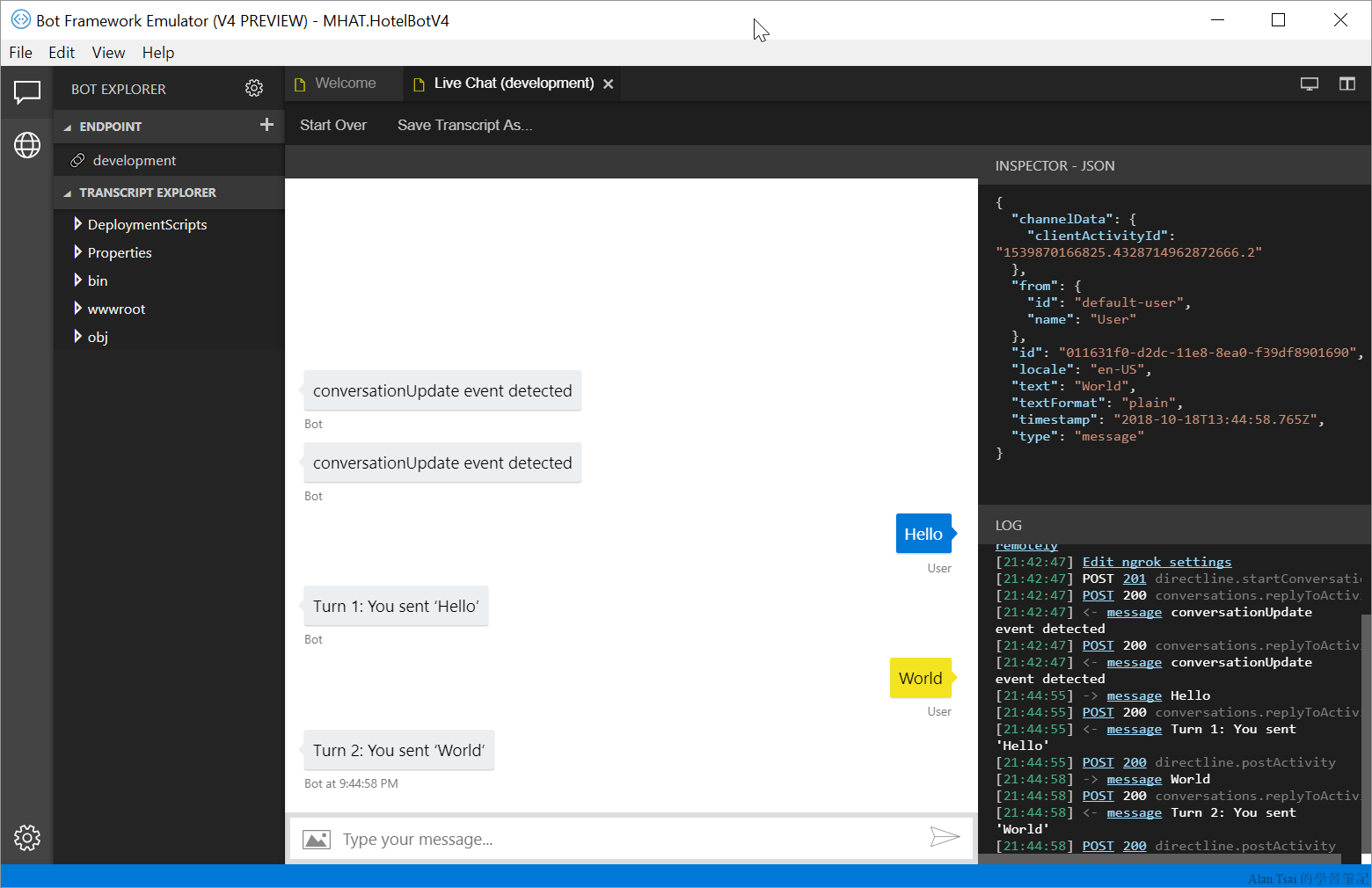Screen dimensions: 1372x888
Task: Open the View menu
Action: point(108,53)
